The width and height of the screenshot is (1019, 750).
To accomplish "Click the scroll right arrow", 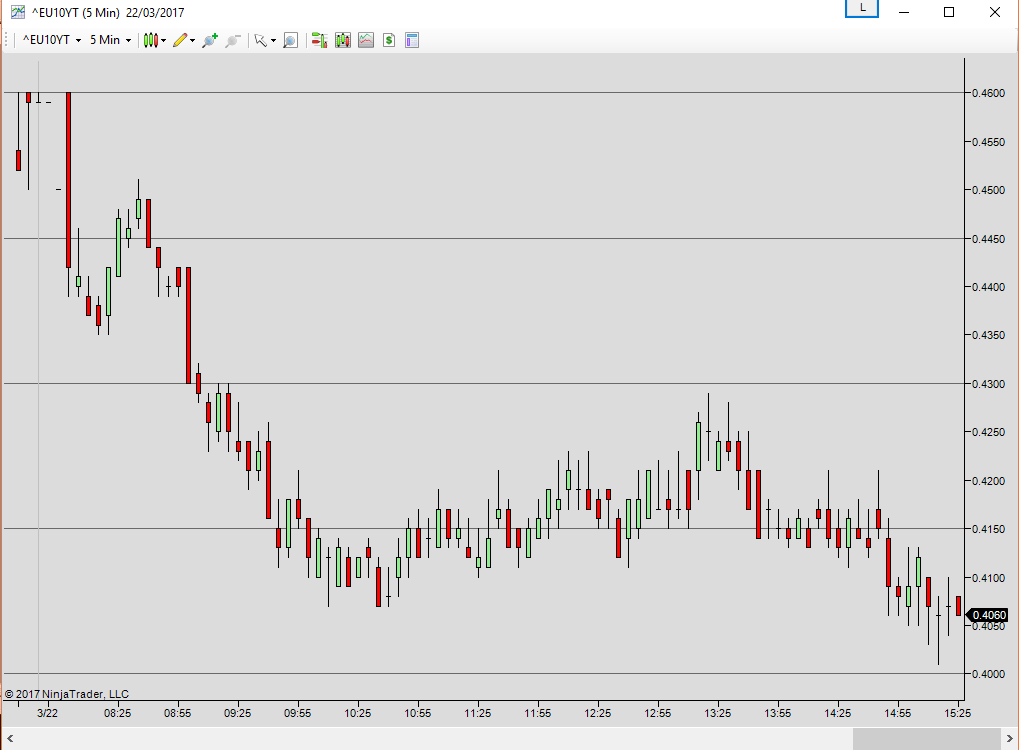I will tap(1009, 738).
